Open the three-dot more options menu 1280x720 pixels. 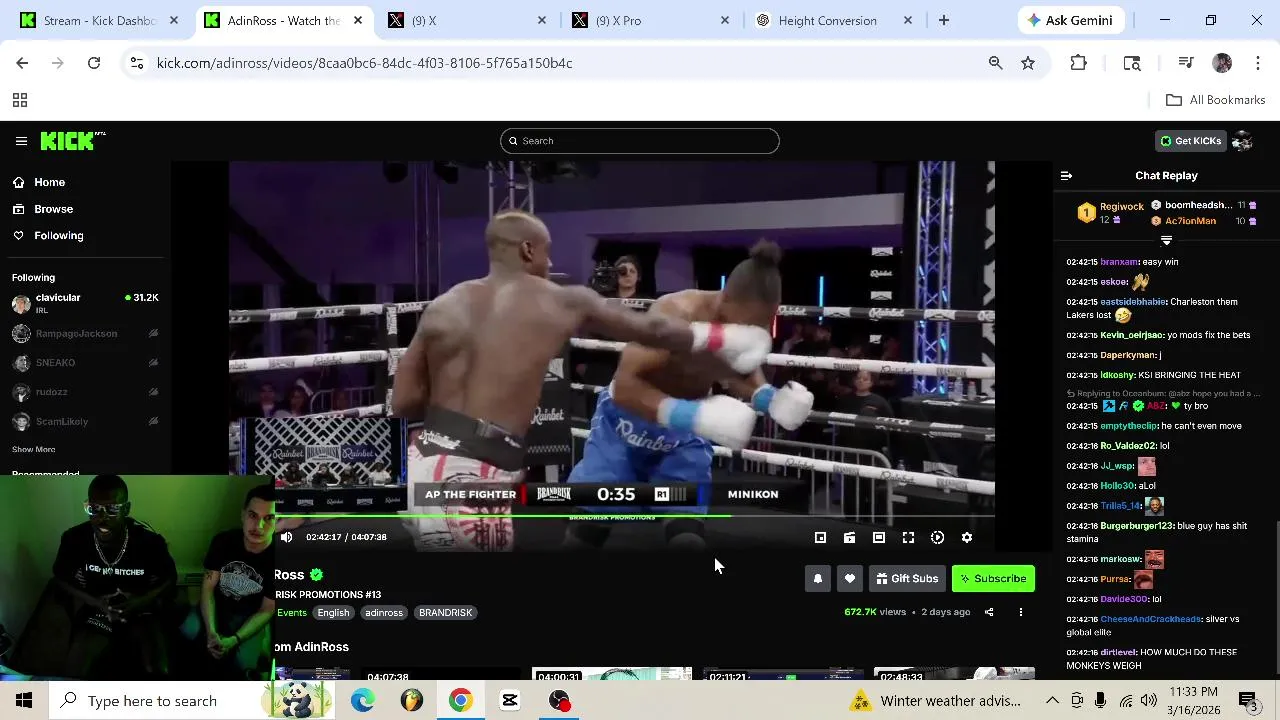tap(1021, 612)
